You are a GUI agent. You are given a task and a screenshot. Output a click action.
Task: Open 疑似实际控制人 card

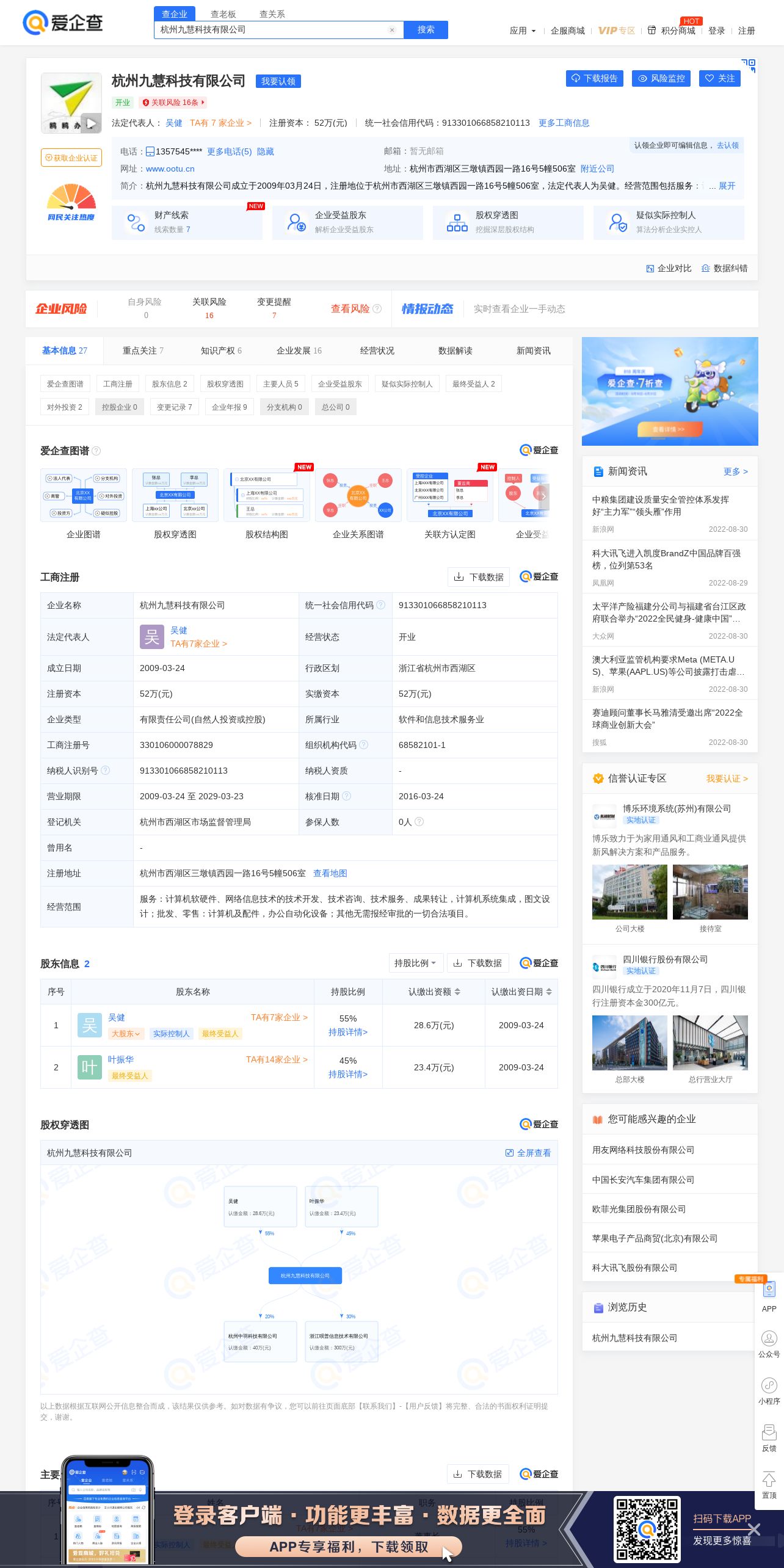(x=669, y=222)
